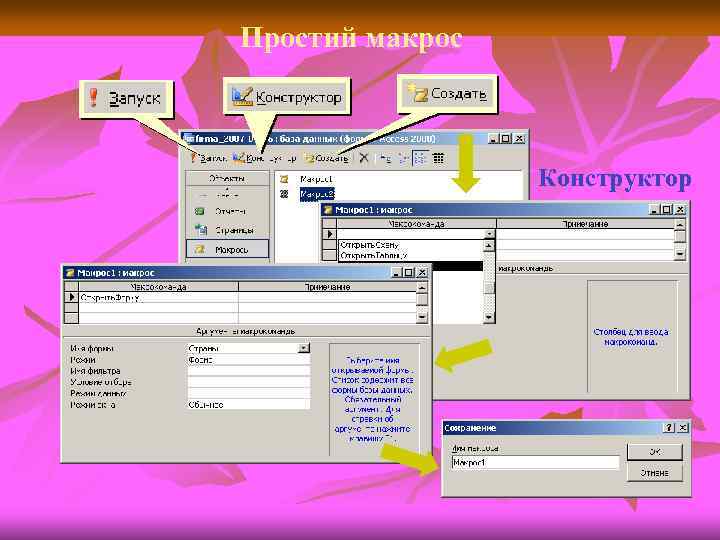The width and height of the screenshot is (720, 540).
Task: Click the Макрокоманда header in front Макрос1 window
Action: [x=158, y=287]
